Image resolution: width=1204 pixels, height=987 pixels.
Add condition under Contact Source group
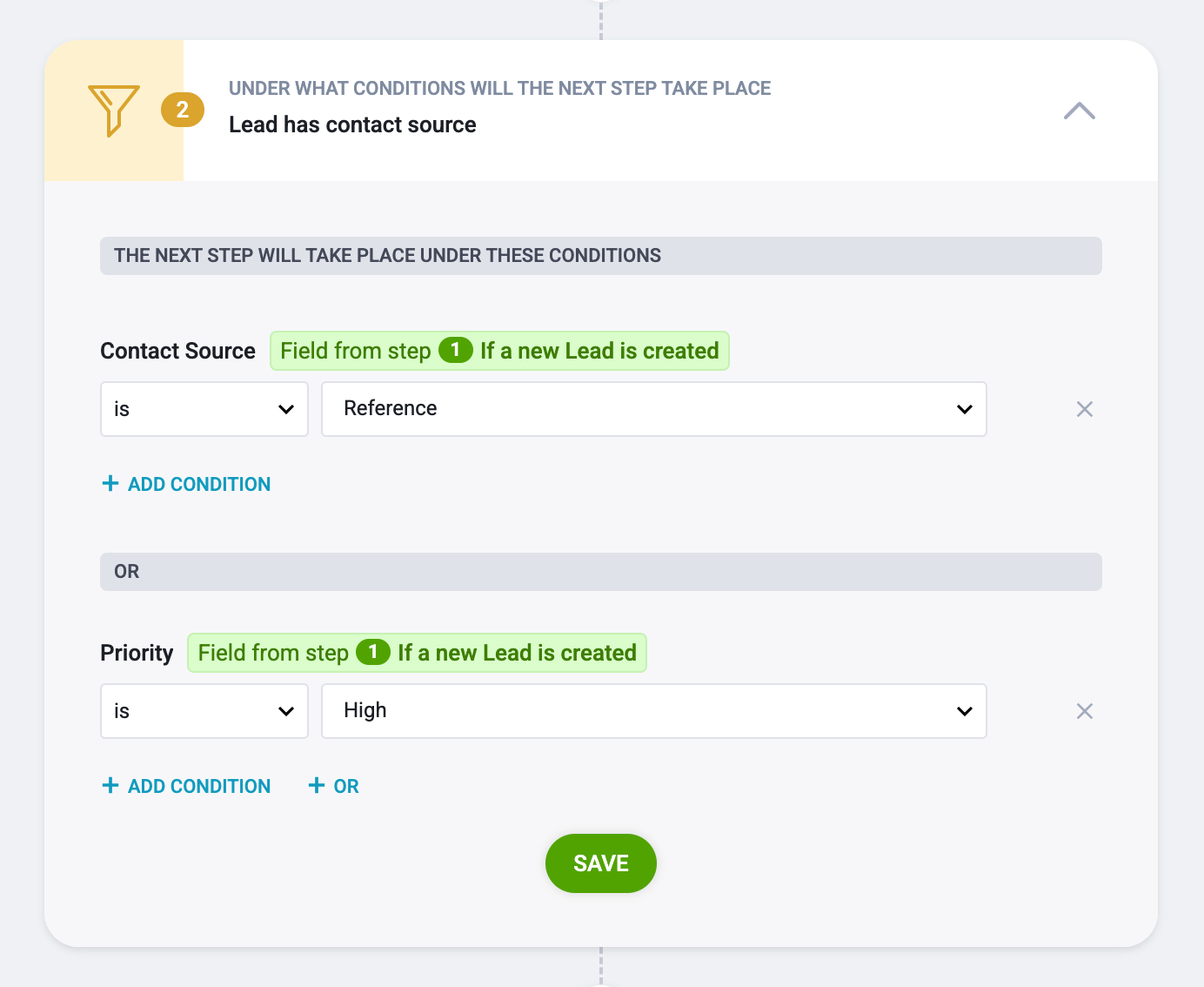click(x=186, y=484)
